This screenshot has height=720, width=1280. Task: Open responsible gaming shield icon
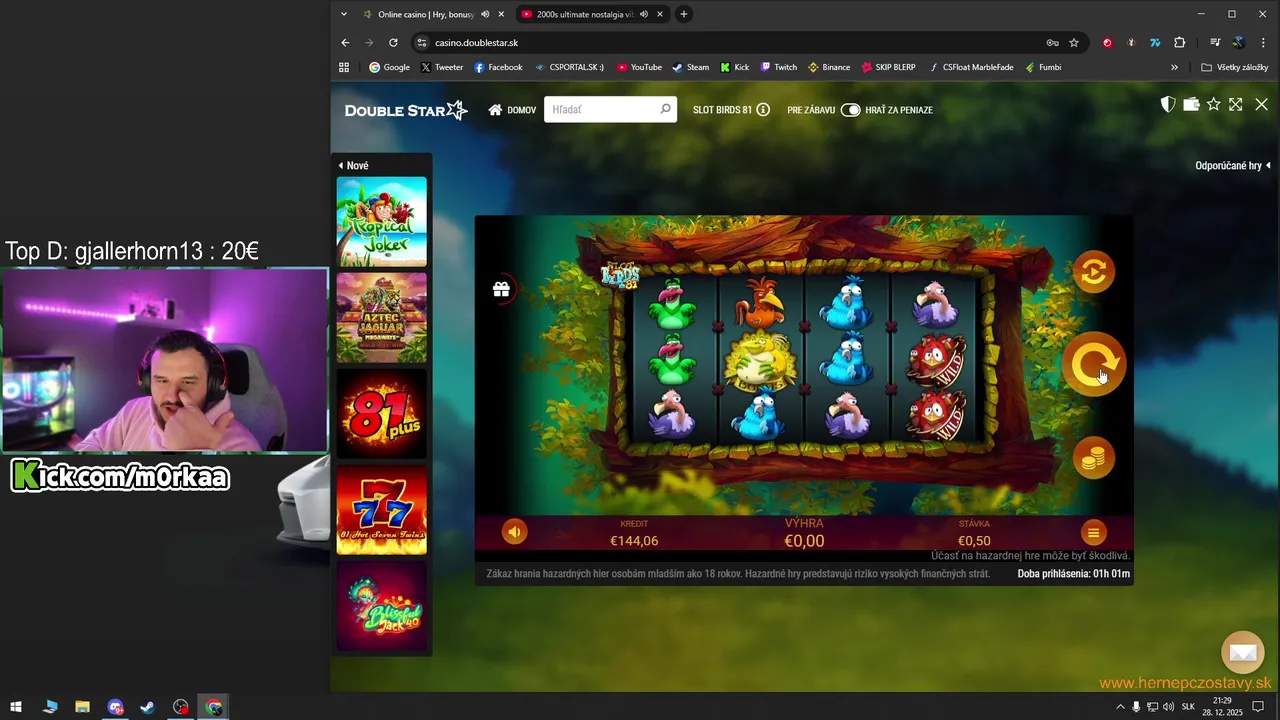coord(1167,105)
